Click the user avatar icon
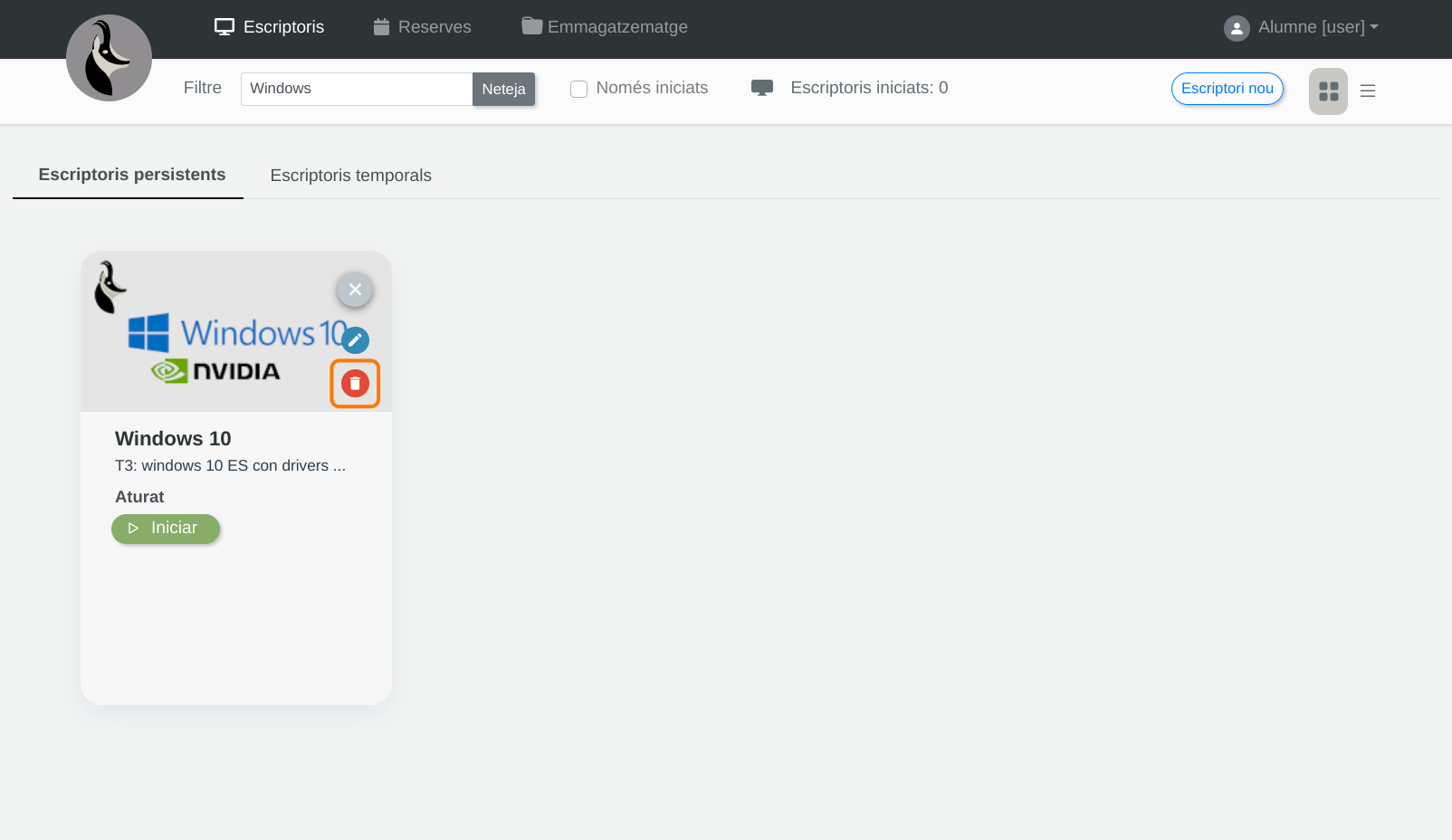1452x840 pixels. pos(1237,28)
